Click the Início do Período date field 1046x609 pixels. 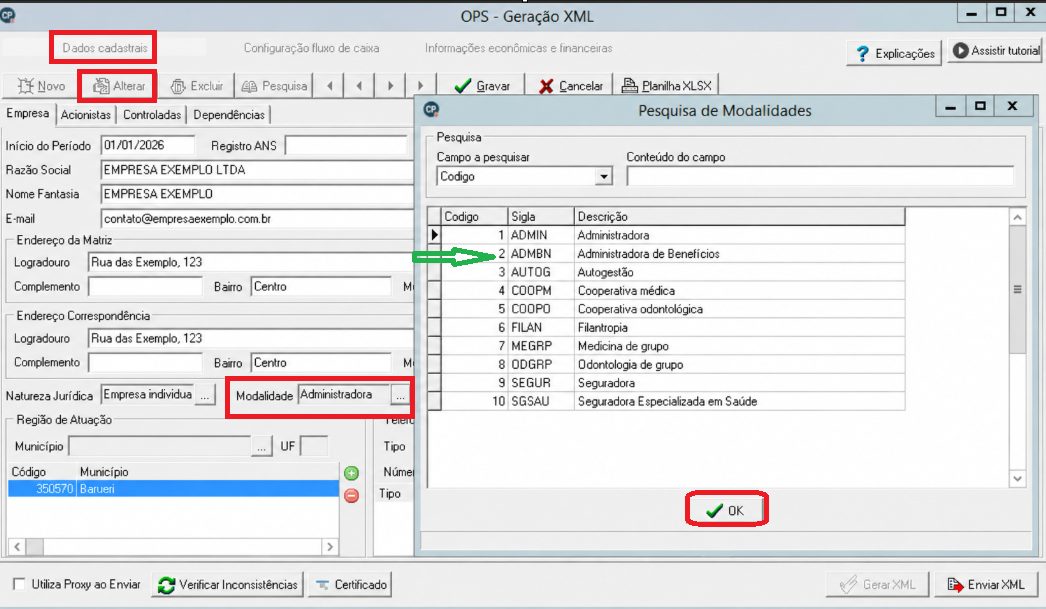(147, 145)
